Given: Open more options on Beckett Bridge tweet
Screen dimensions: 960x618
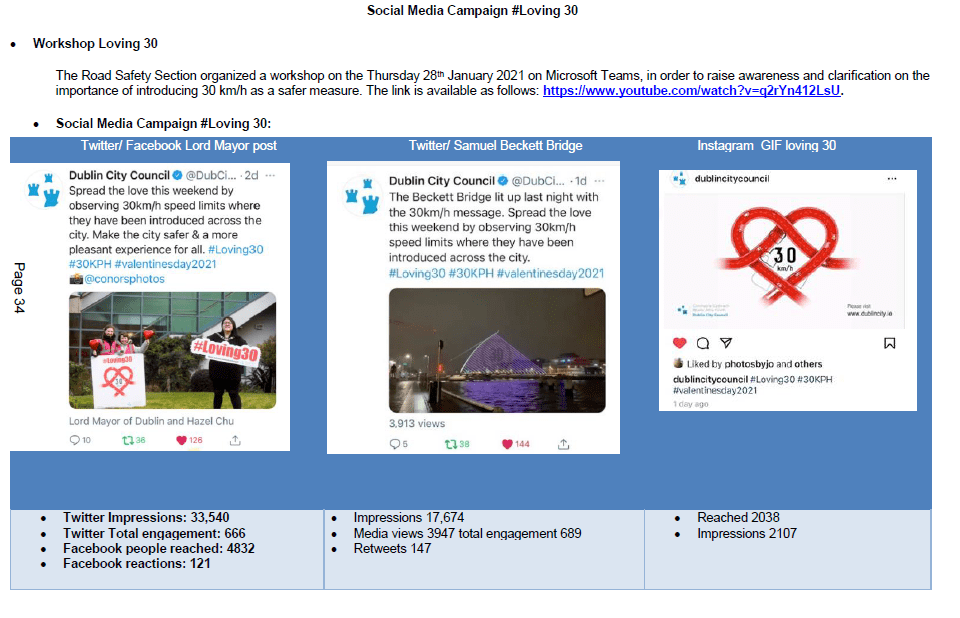Looking at the screenshot, I should click(x=602, y=181).
